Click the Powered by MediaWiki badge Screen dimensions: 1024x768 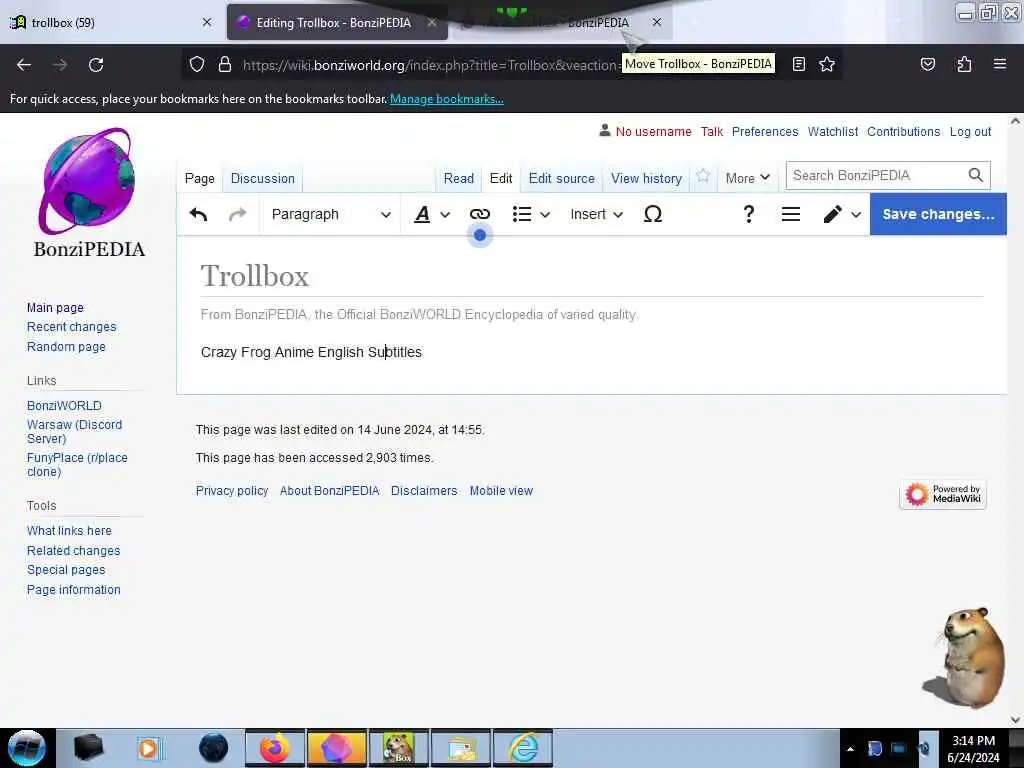tap(942, 494)
